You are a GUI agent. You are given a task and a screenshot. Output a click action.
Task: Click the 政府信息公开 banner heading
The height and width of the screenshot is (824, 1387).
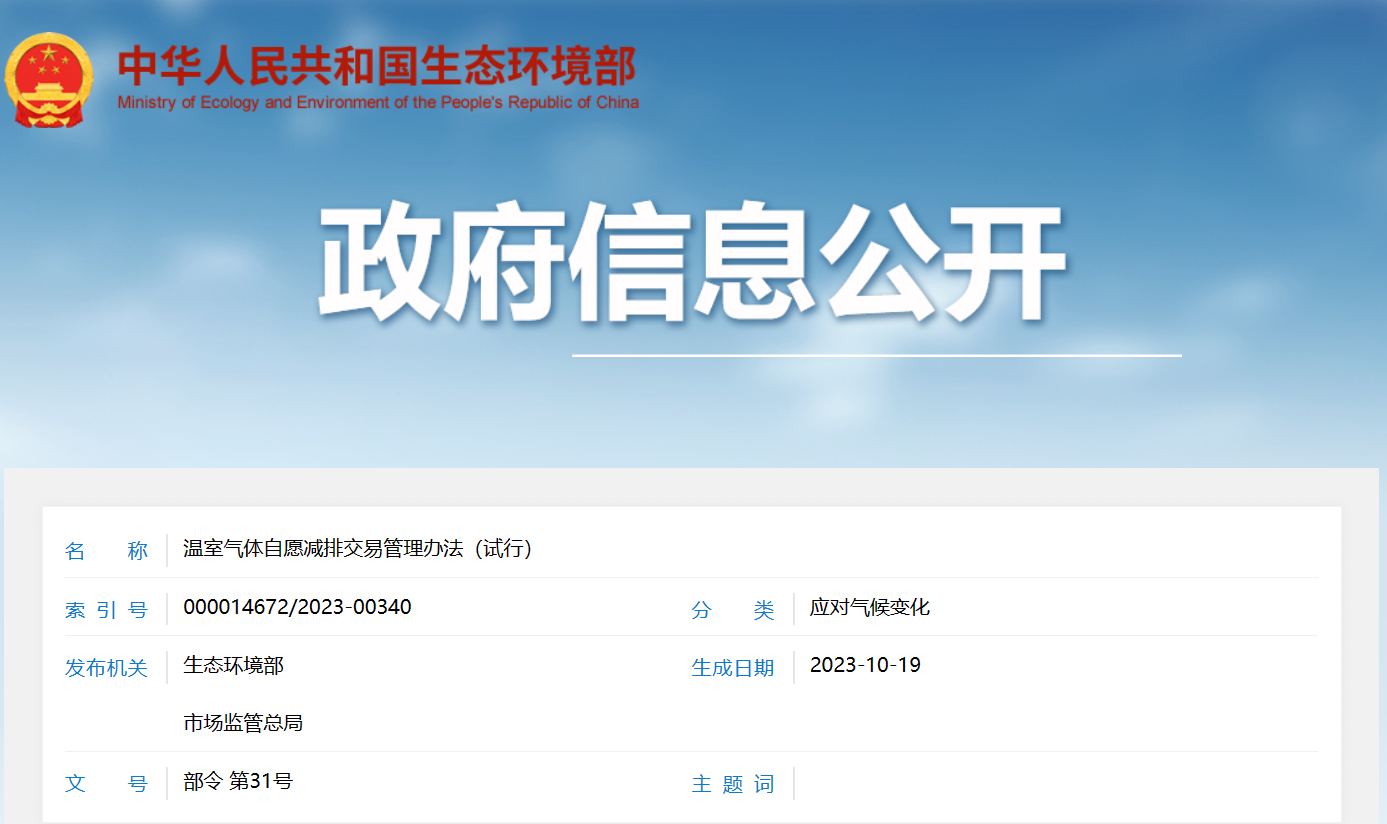pos(690,263)
